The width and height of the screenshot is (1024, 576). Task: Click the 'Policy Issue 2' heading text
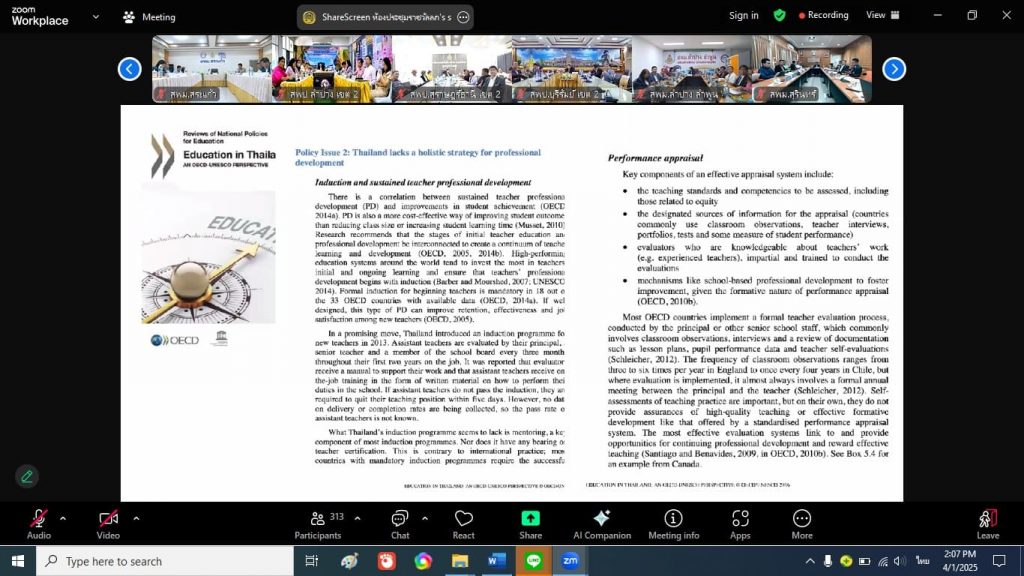[x=418, y=157]
